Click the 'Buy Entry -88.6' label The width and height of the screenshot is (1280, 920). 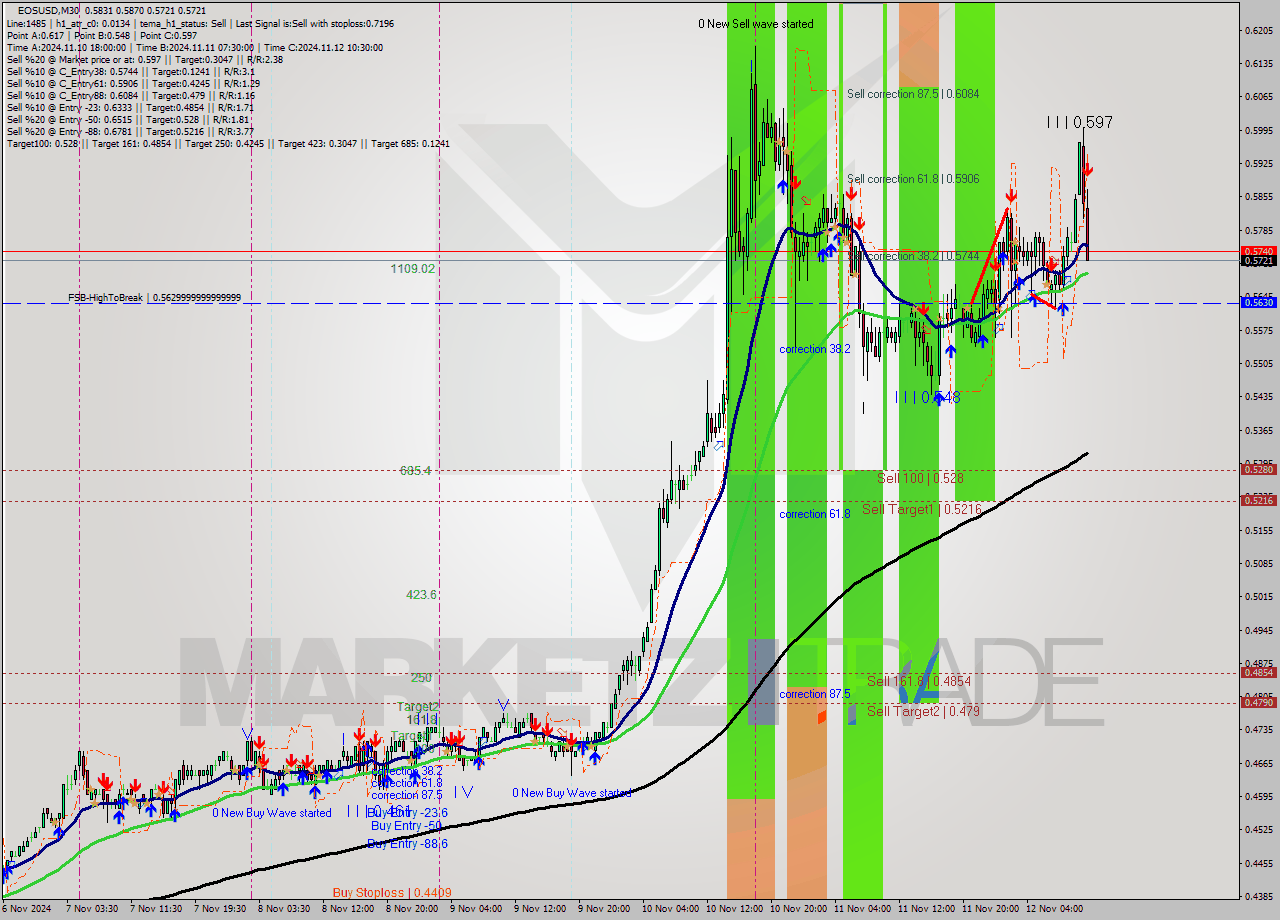pos(408,844)
